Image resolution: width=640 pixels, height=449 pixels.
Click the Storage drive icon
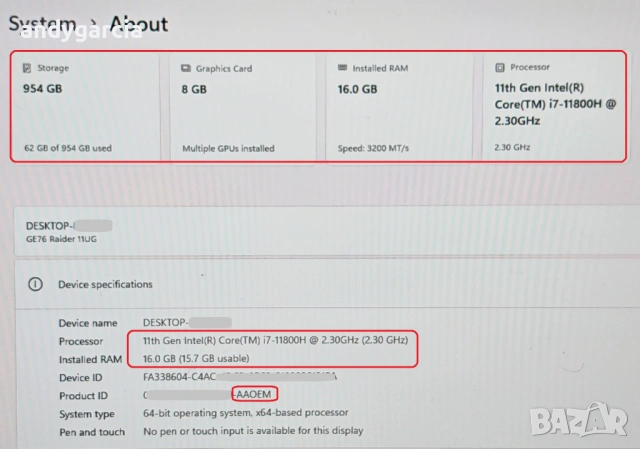click(x=27, y=68)
